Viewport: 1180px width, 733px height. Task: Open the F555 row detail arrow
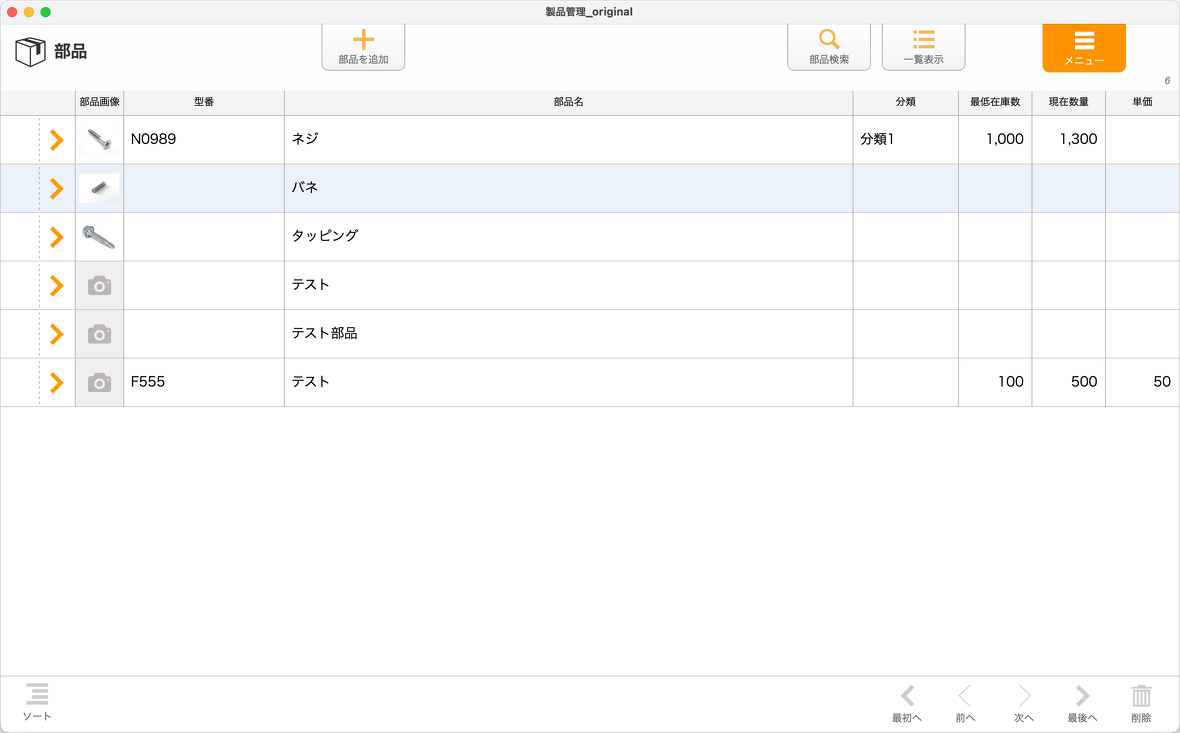tap(57, 382)
